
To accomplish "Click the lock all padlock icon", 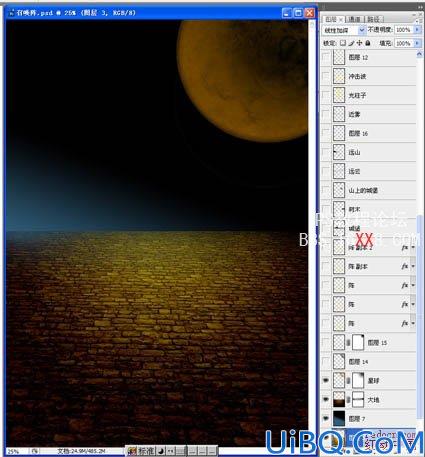I will pos(368,43).
